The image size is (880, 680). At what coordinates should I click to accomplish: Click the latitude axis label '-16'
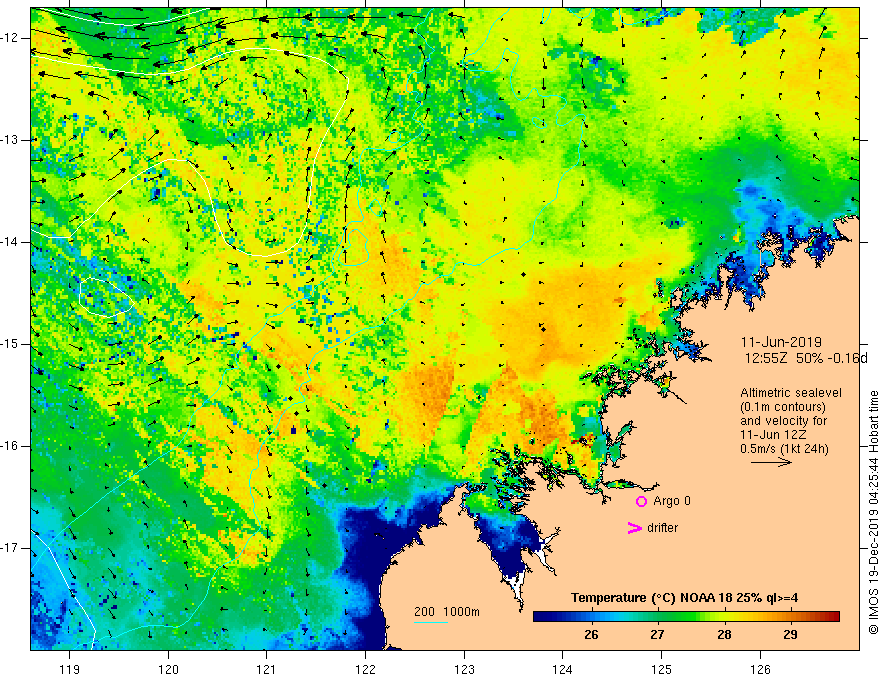[x=11, y=446]
